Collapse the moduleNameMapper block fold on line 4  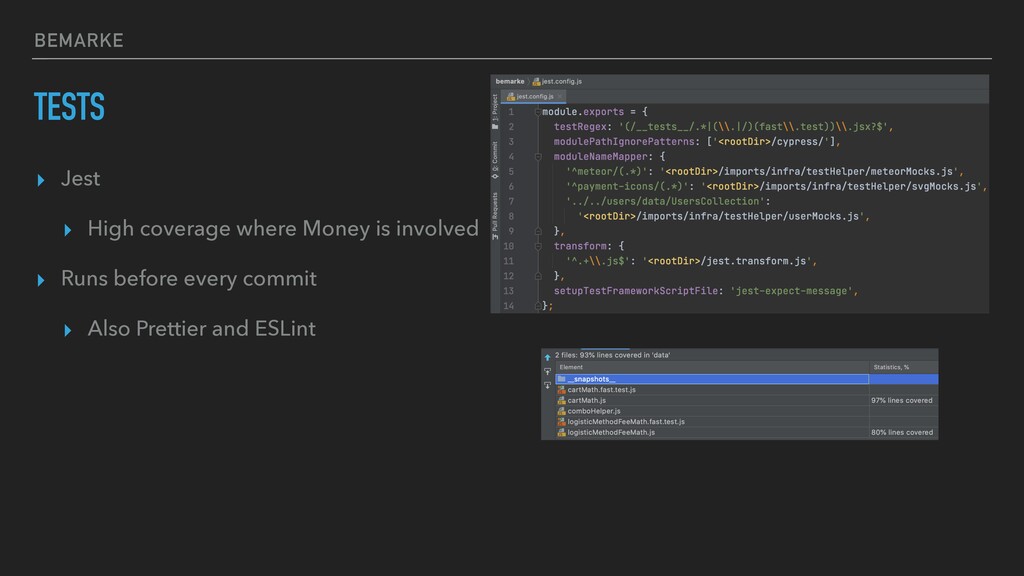pos(537,157)
